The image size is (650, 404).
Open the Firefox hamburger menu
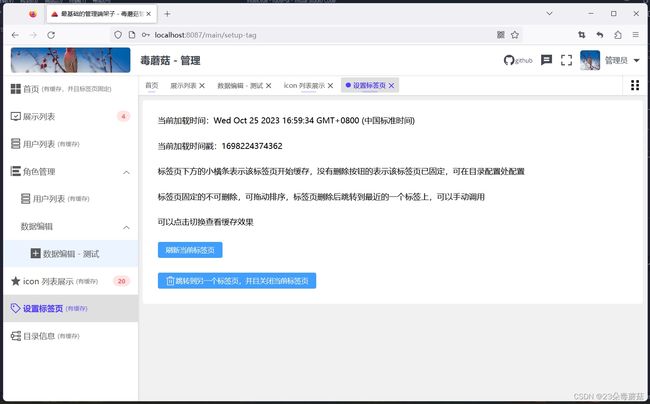[x=635, y=35]
